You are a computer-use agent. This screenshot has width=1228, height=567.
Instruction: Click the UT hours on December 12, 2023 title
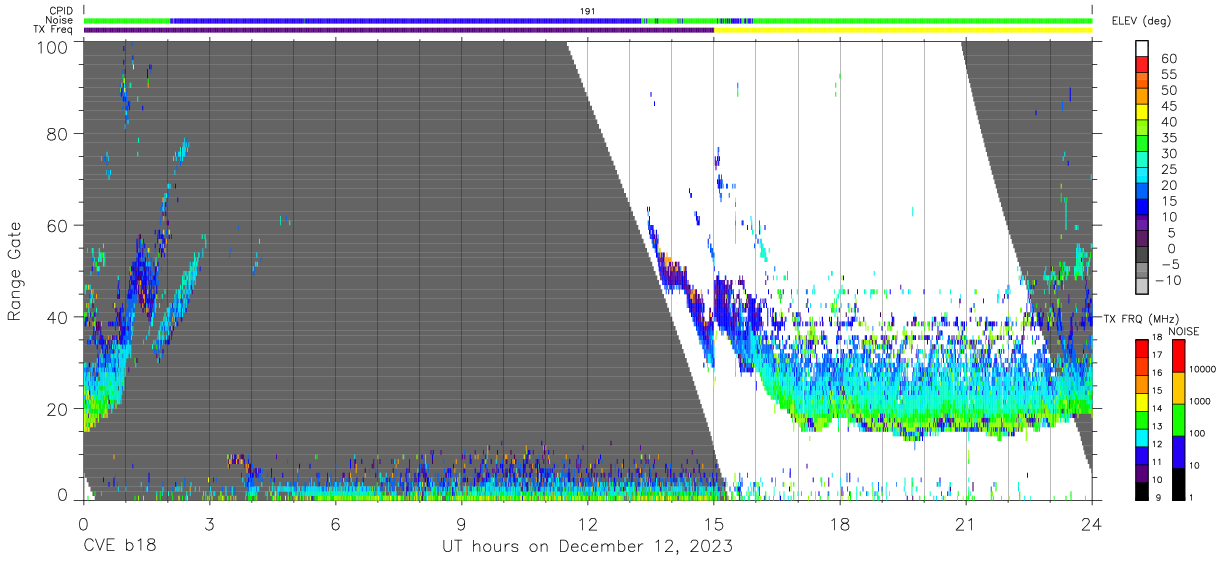click(x=588, y=547)
